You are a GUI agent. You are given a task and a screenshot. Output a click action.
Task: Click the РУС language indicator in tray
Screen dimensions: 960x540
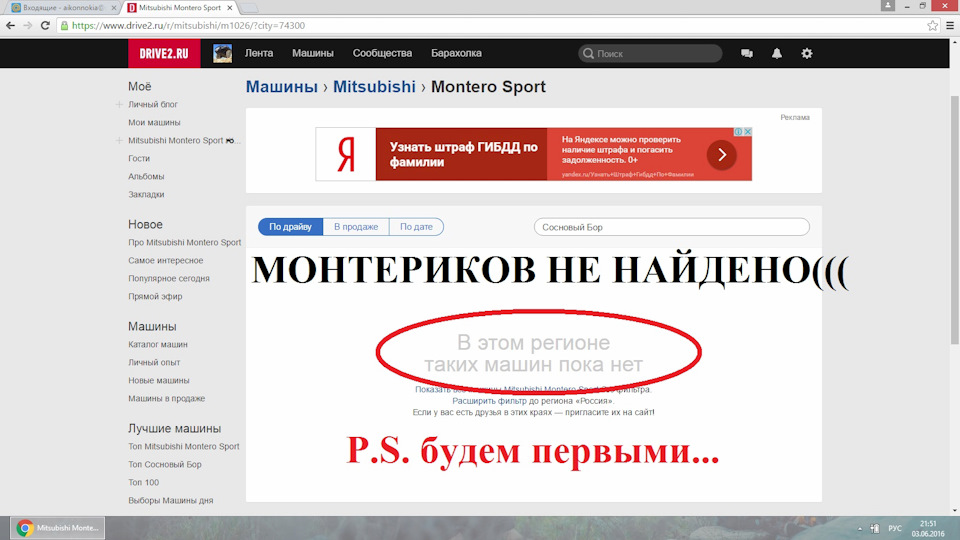click(x=894, y=528)
